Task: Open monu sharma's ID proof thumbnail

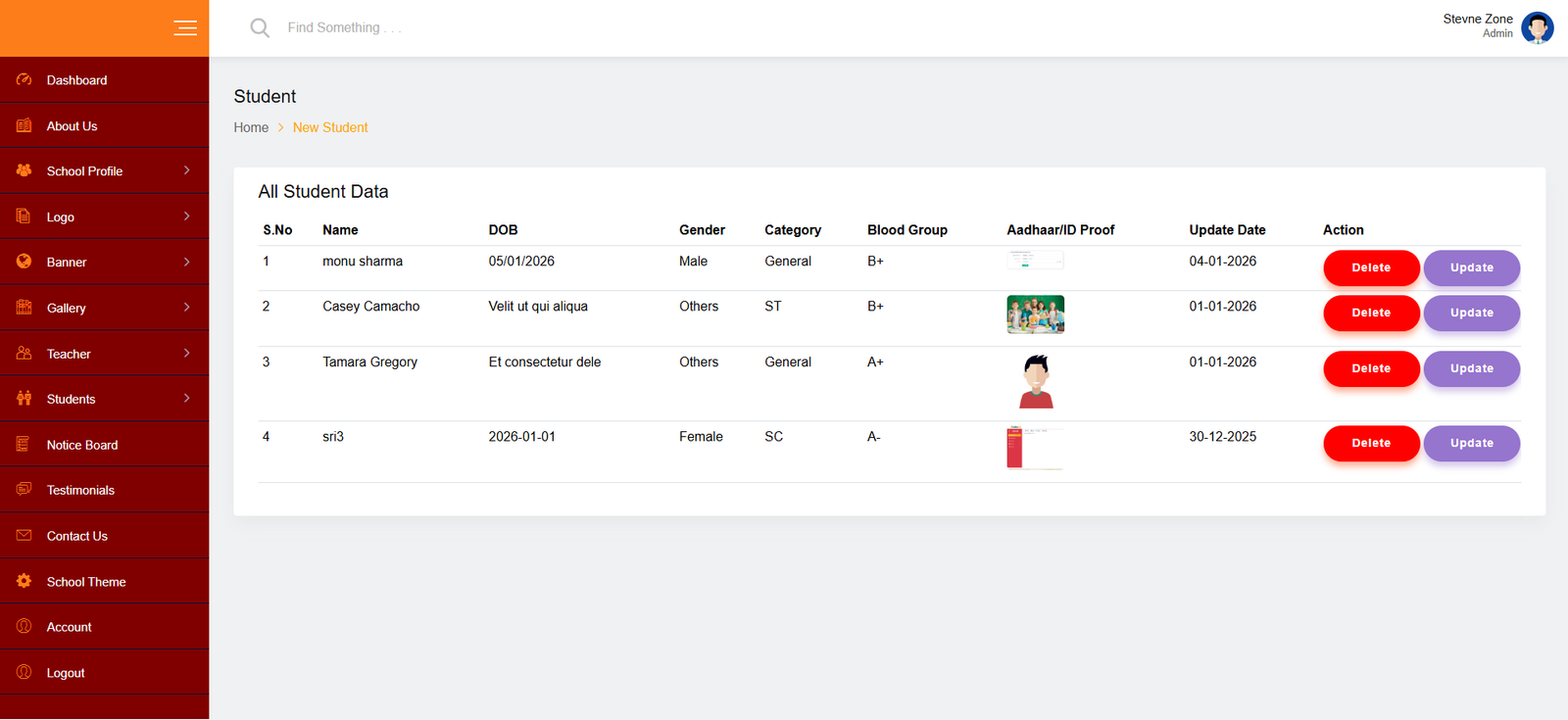Action: point(1035,260)
